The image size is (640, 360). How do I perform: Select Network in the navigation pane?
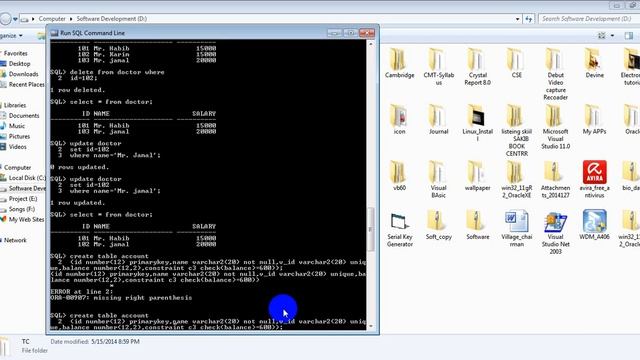tap(15, 240)
